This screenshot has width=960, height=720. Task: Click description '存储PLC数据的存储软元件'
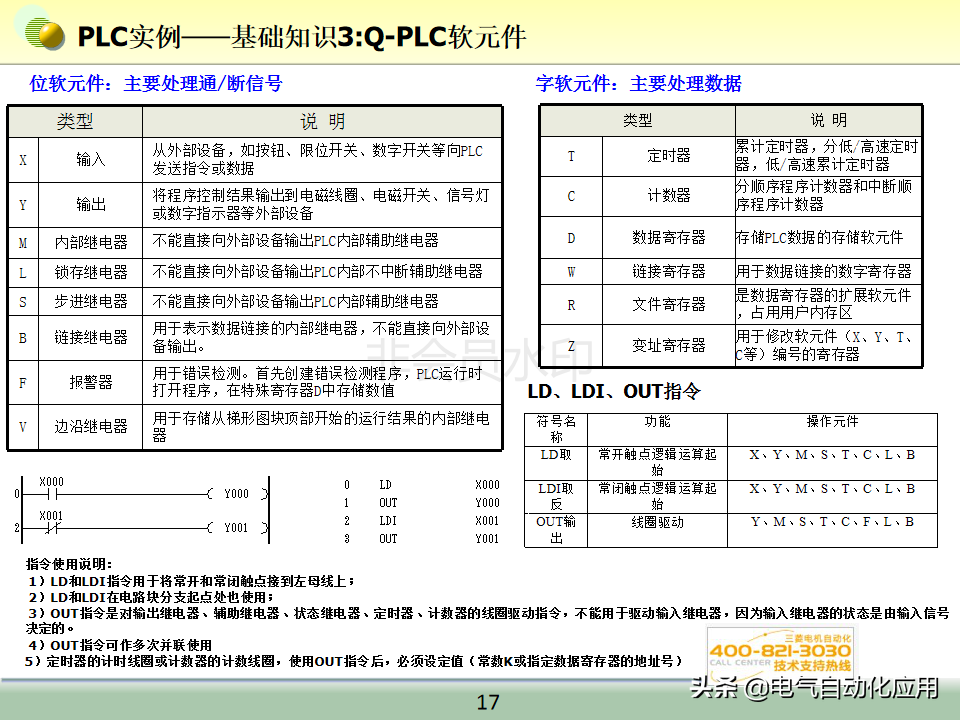point(819,238)
